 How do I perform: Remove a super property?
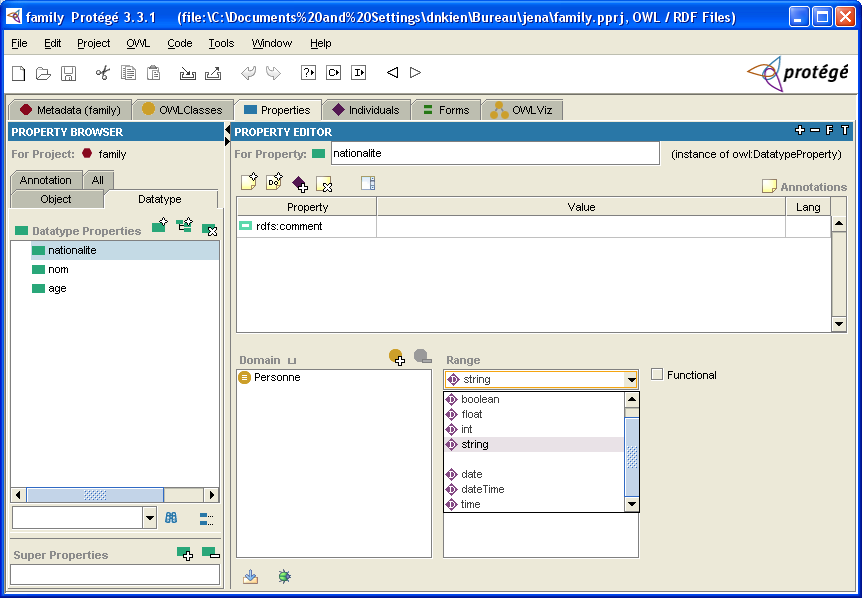[x=211, y=553]
